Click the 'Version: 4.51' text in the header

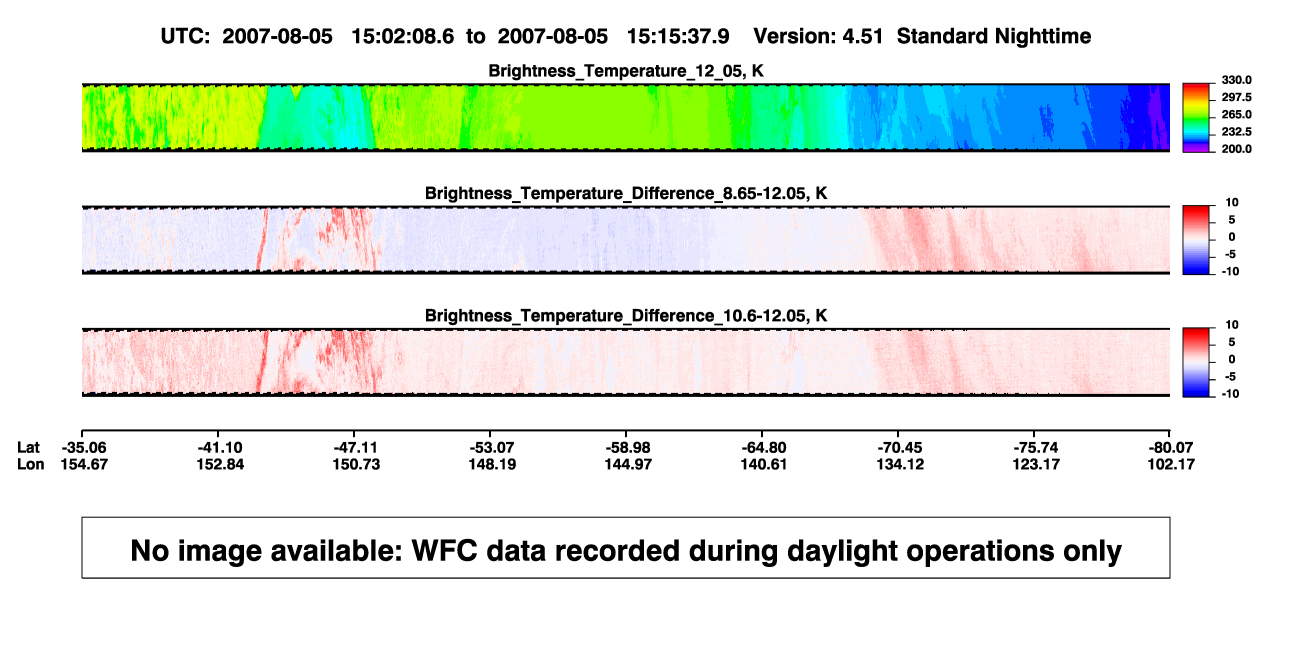(x=820, y=36)
